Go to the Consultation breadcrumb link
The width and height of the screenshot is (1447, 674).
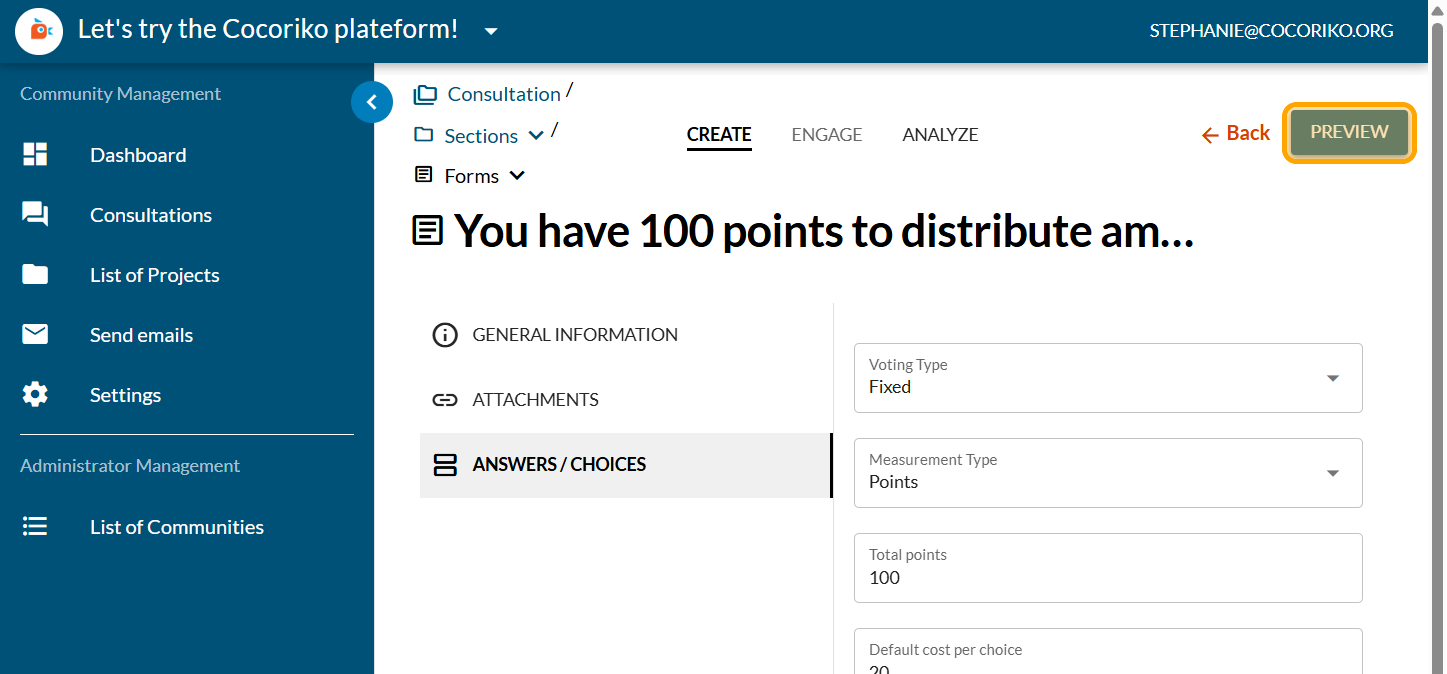tap(503, 94)
